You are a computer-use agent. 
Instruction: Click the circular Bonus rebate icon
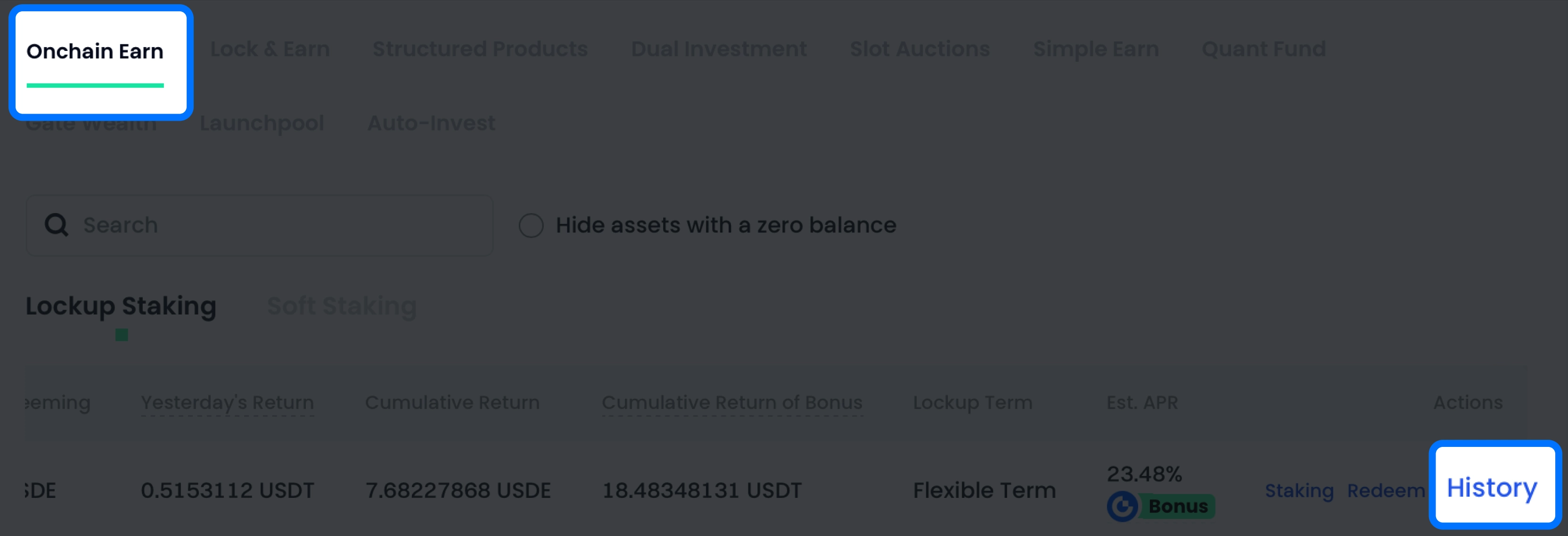pyautogui.click(x=1123, y=506)
